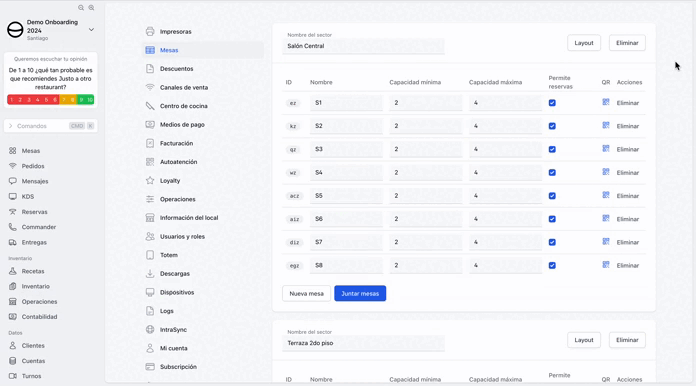Uncheck Permite reservas for table S3

tap(552, 150)
